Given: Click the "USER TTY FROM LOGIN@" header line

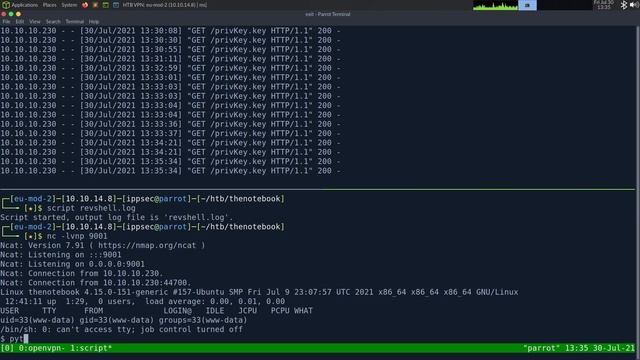Looking at the screenshot, I should point(156,311).
